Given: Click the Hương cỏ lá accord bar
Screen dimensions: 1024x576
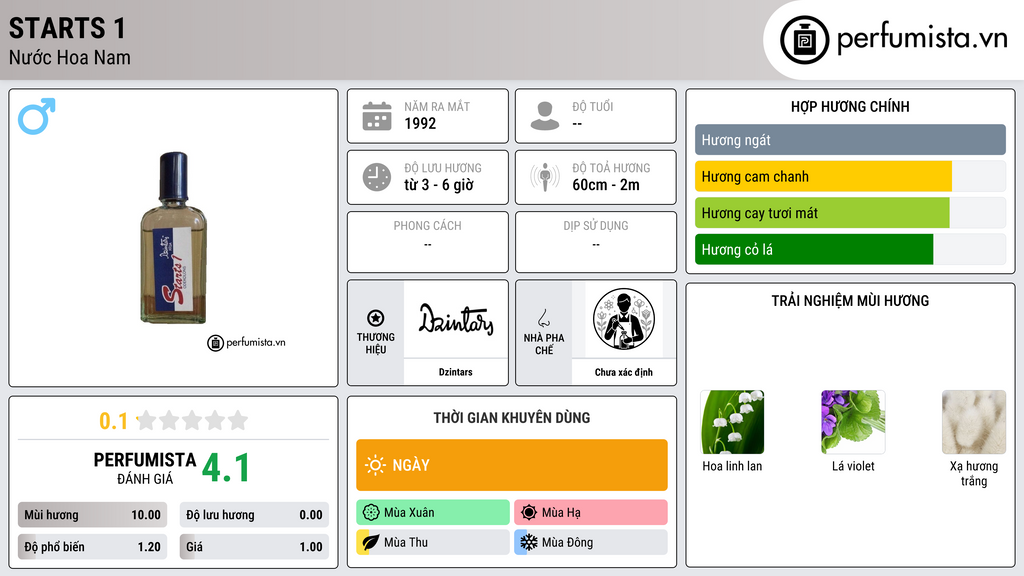Looking at the screenshot, I should click(x=850, y=249).
